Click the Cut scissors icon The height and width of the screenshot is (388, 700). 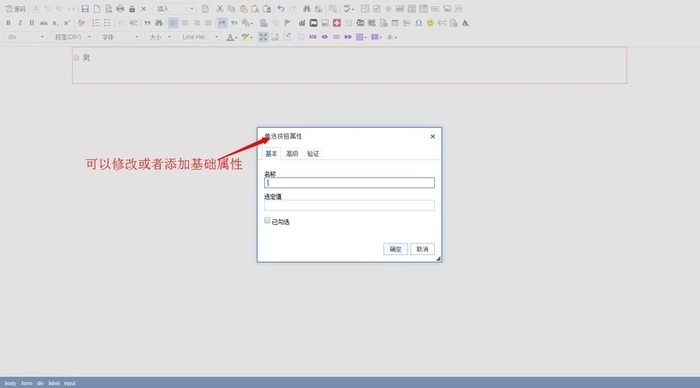click(220, 9)
